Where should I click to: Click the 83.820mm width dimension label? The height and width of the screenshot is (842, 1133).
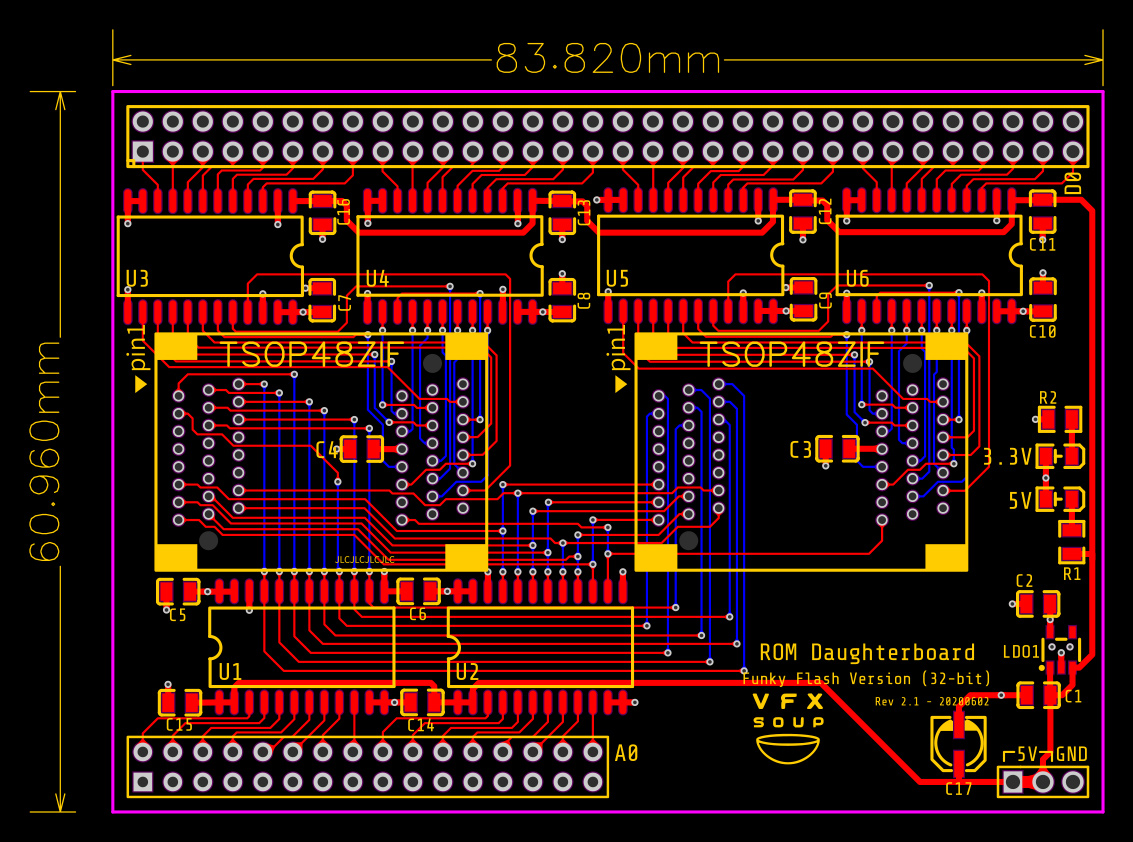tap(608, 60)
